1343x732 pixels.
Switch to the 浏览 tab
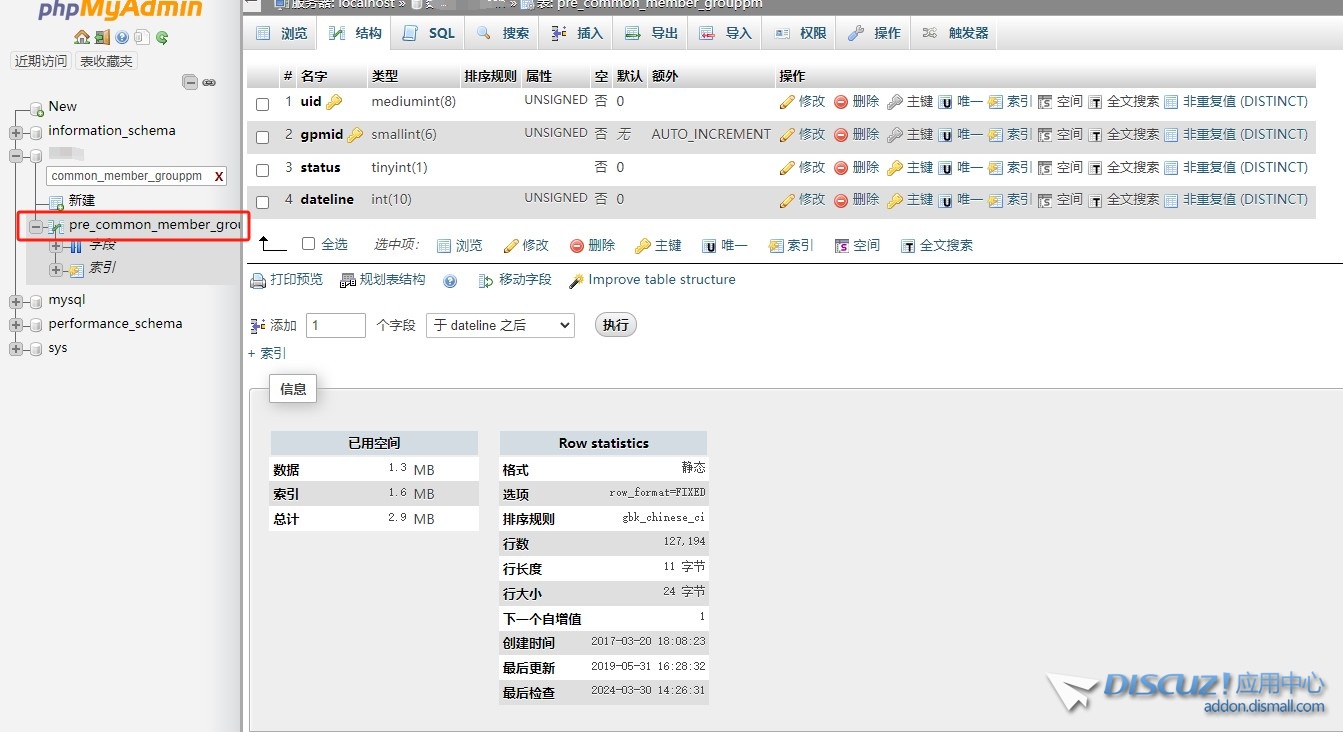pos(281,34)
